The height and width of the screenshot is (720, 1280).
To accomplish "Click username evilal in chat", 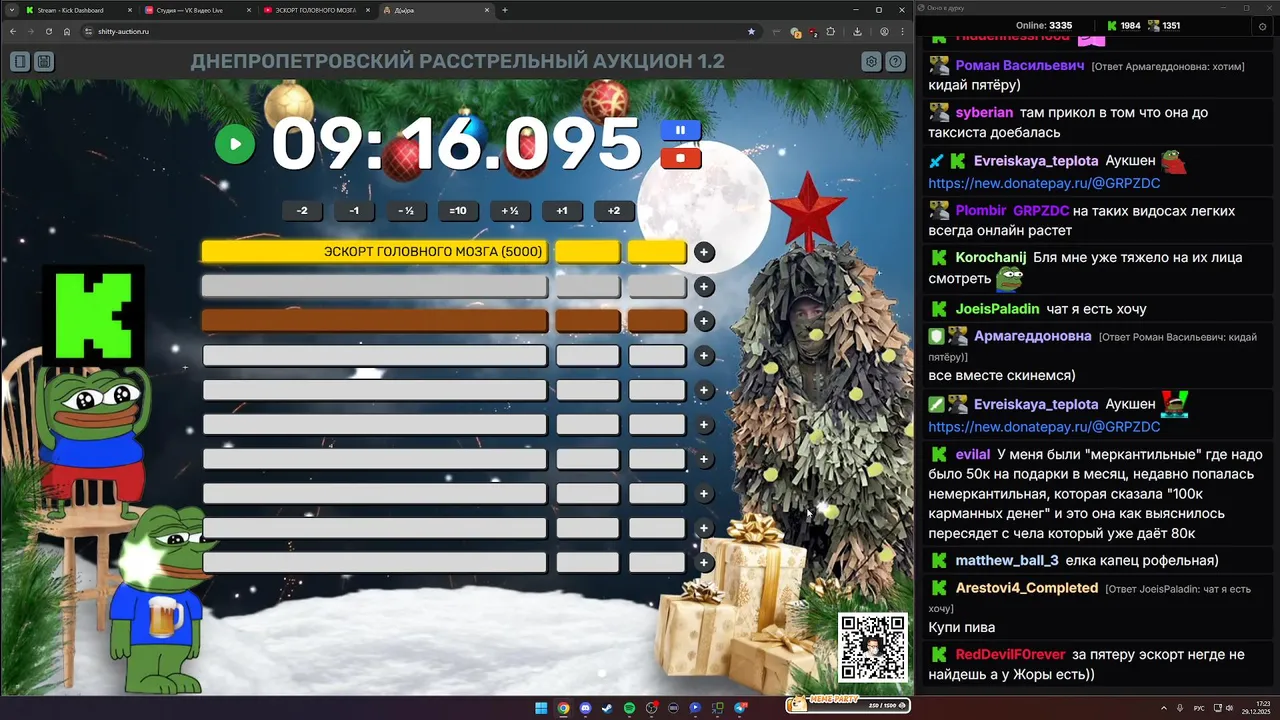I will [973, 454].
